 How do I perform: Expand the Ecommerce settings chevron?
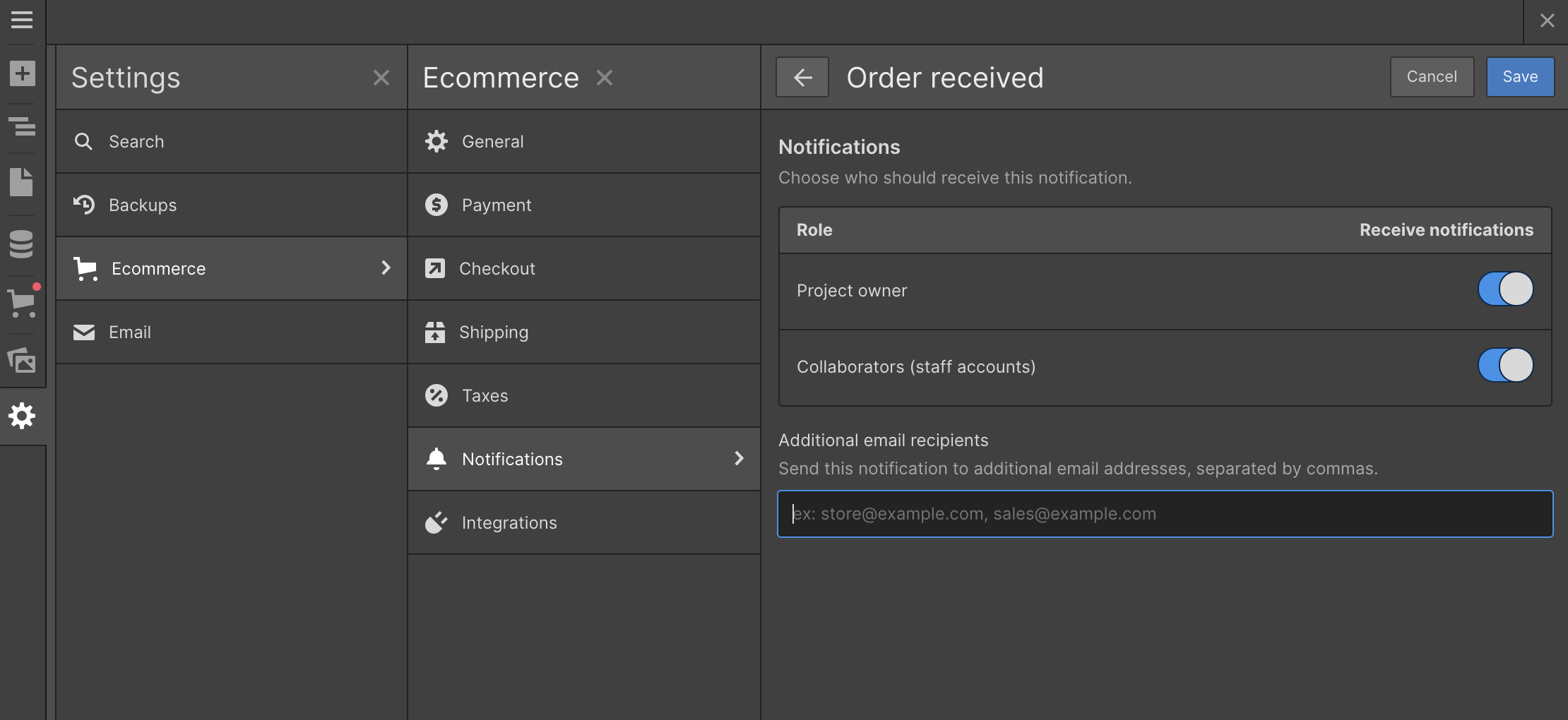(386, 268)
